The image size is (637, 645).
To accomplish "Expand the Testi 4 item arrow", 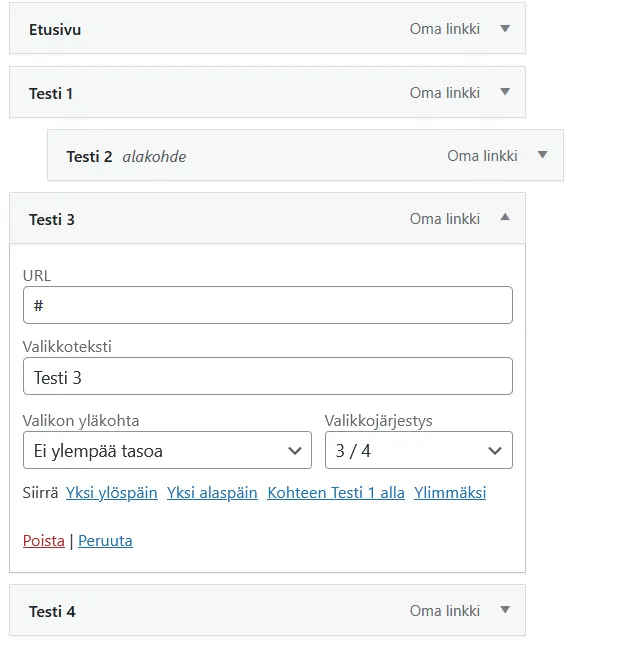I will tap(505, 610).
